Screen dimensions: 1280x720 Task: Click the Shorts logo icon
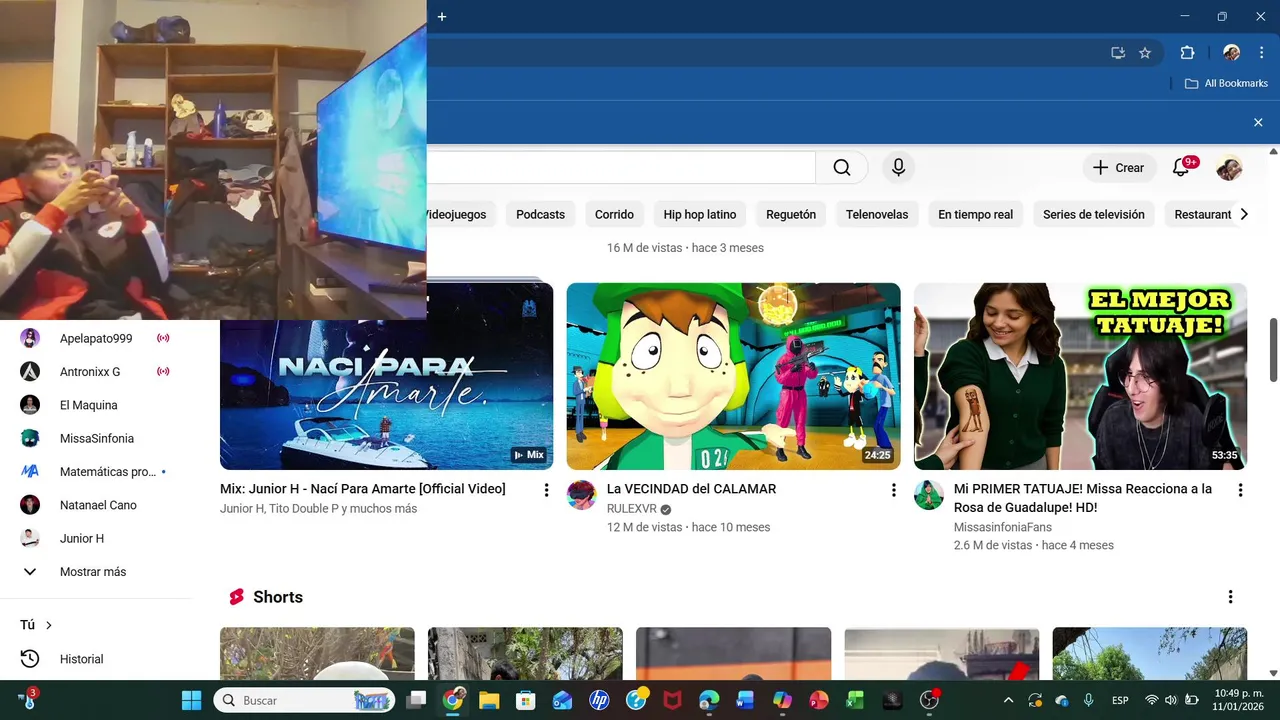point(236,597)
